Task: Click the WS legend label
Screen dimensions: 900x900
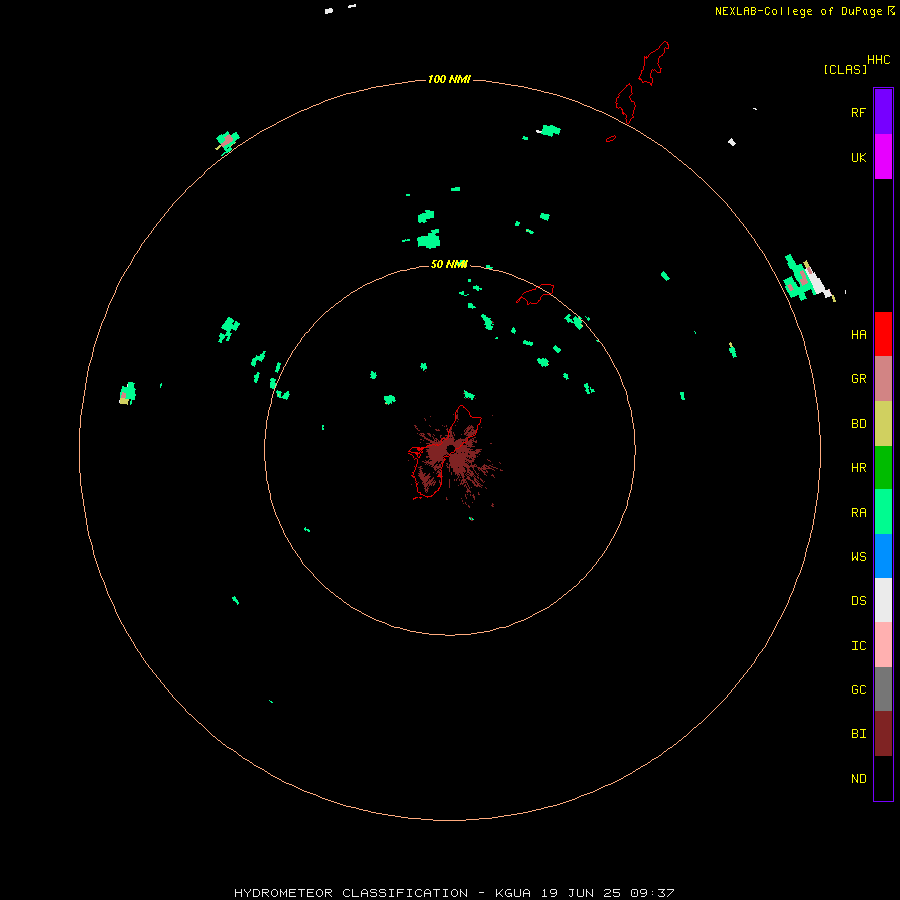Action: pos(858,556)
